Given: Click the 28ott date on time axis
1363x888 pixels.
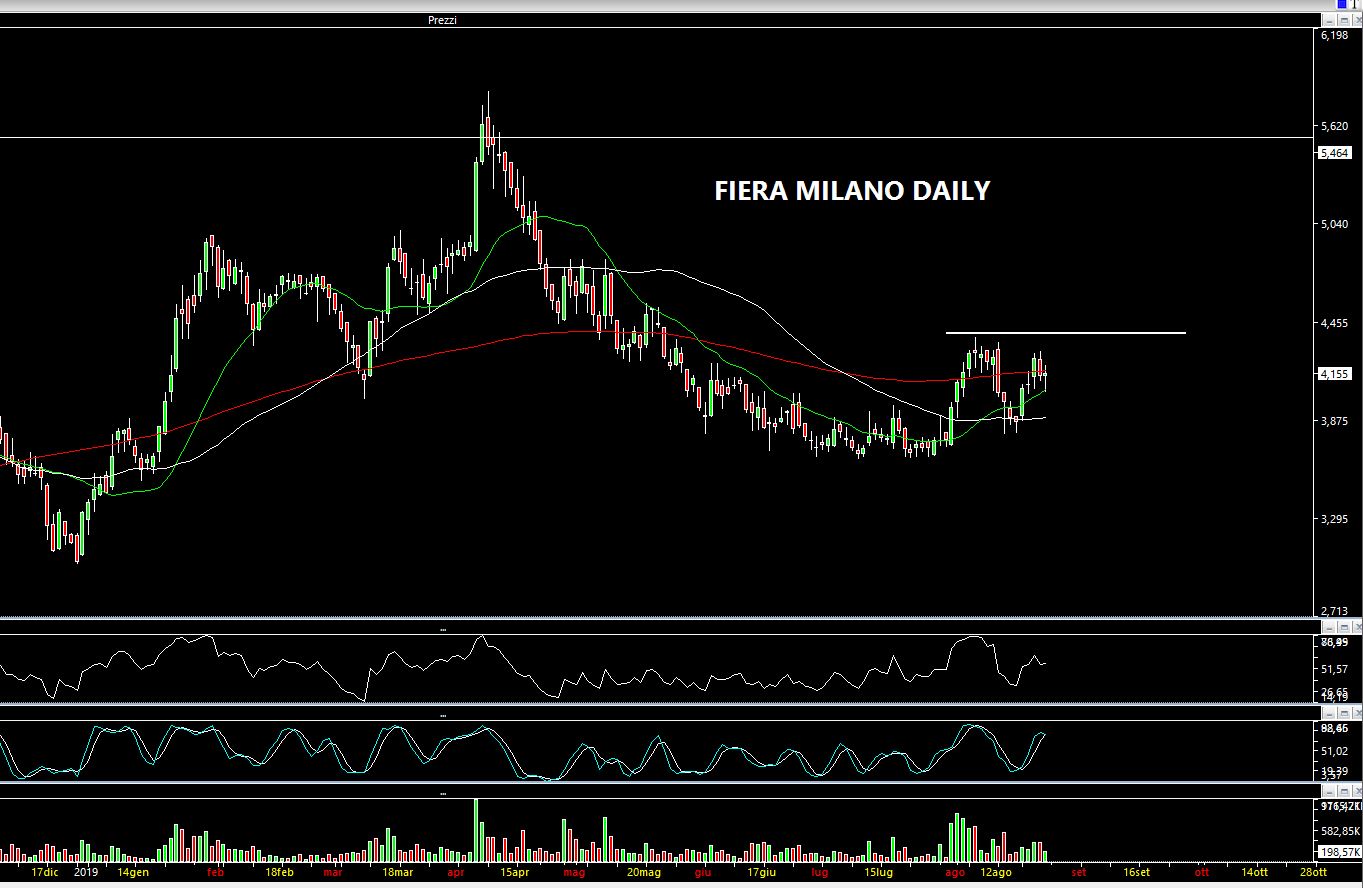Looking at the screenshot, I should coord(1313,872).
